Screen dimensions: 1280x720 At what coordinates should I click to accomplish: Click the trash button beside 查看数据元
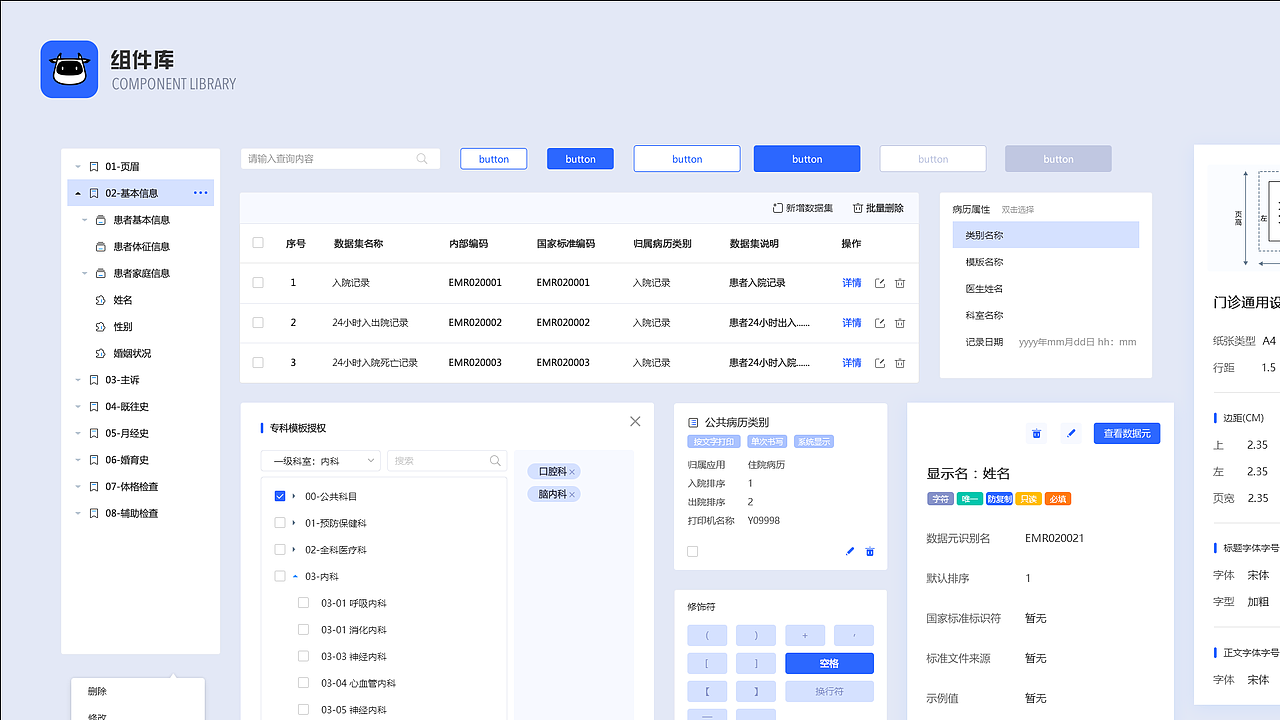coord(1037,433)
